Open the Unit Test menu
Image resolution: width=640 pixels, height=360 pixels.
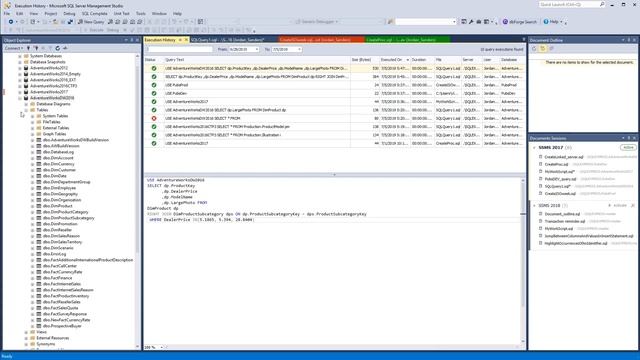coord(121,13)
